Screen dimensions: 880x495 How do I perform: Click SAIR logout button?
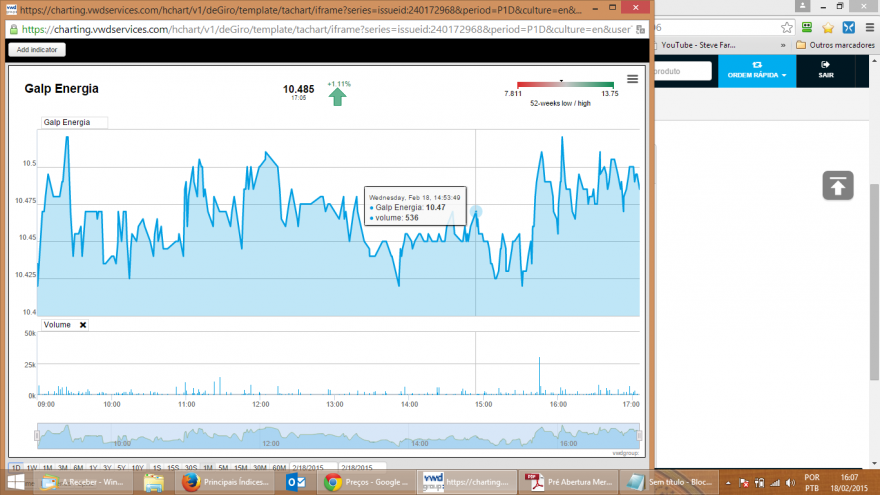click(x=826, y=71)
